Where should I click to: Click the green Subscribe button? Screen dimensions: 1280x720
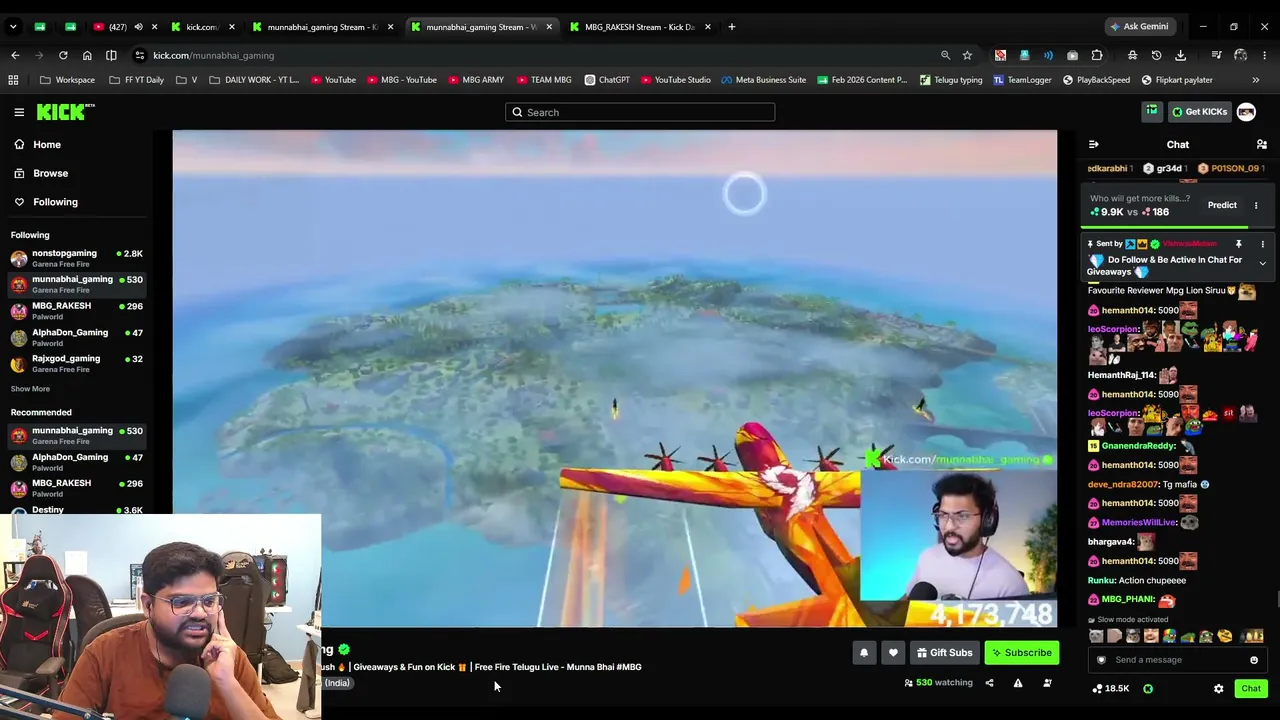1021,653
